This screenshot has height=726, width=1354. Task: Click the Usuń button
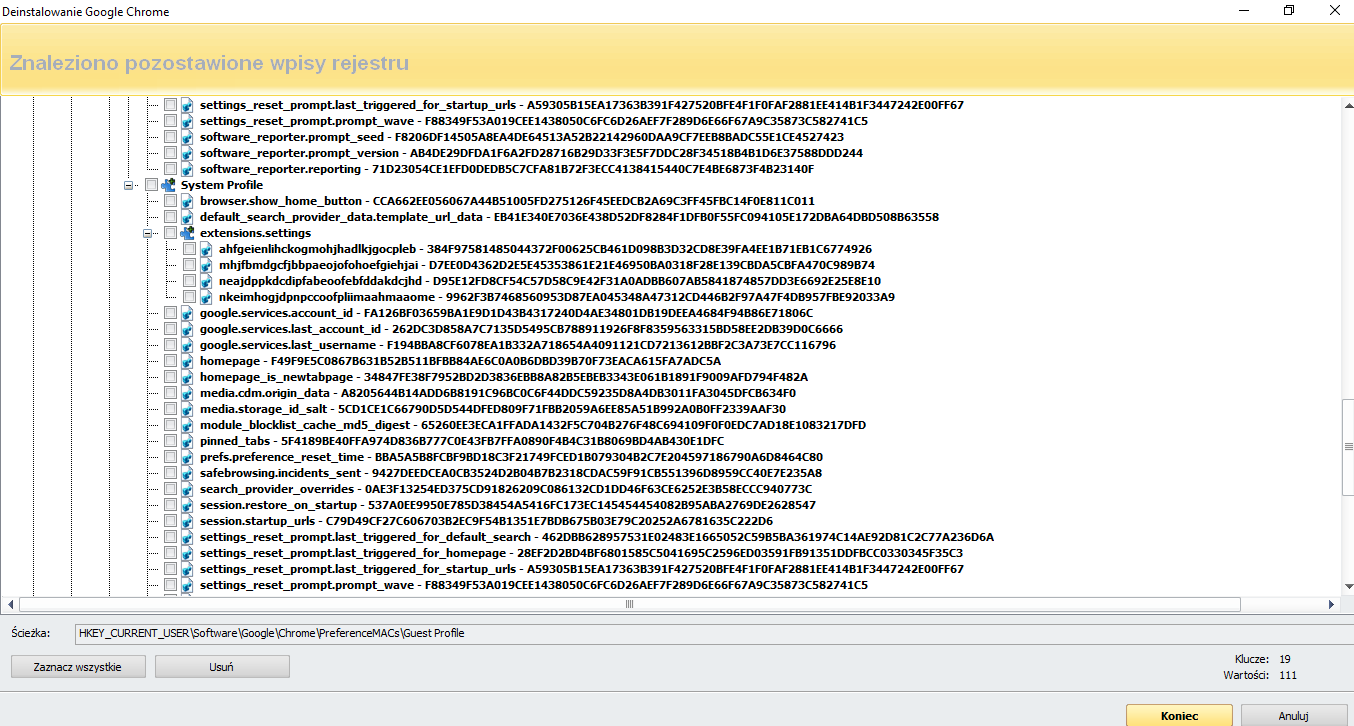point(222,667)
